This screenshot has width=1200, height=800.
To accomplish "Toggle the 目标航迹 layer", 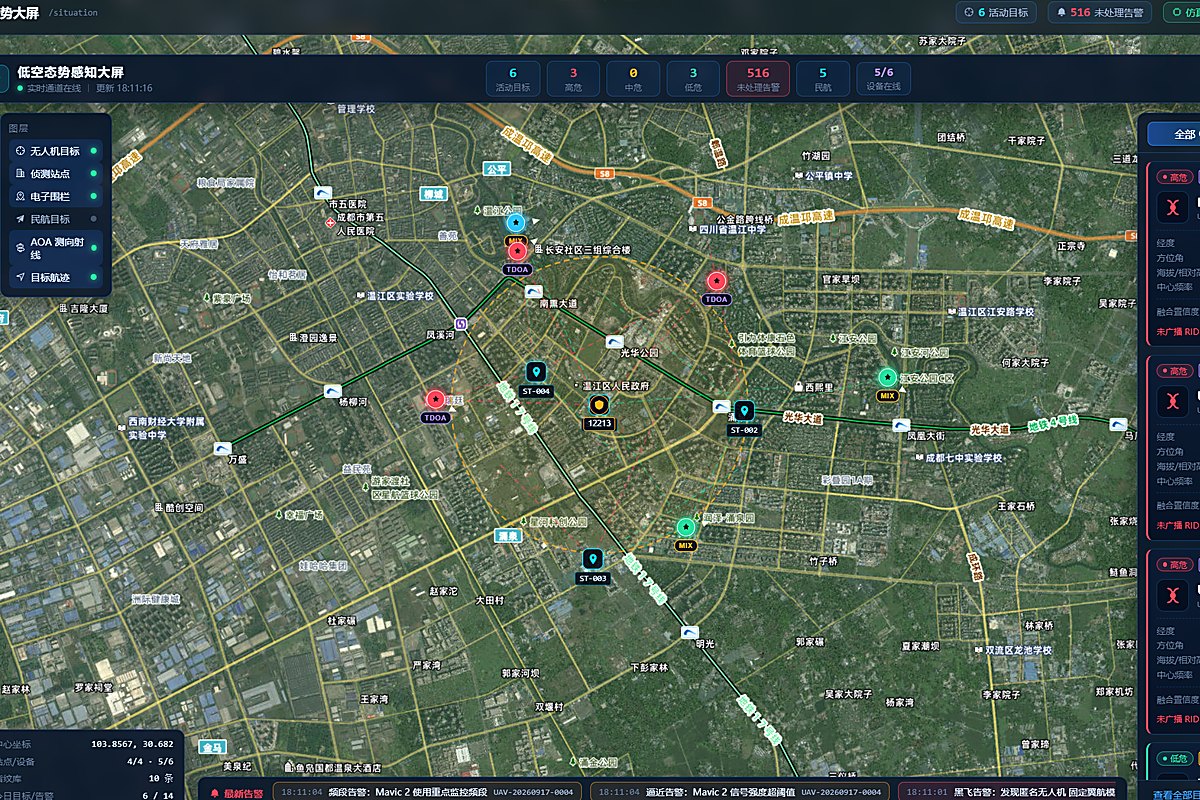I will pyautogui.click(x=56, y=277).
